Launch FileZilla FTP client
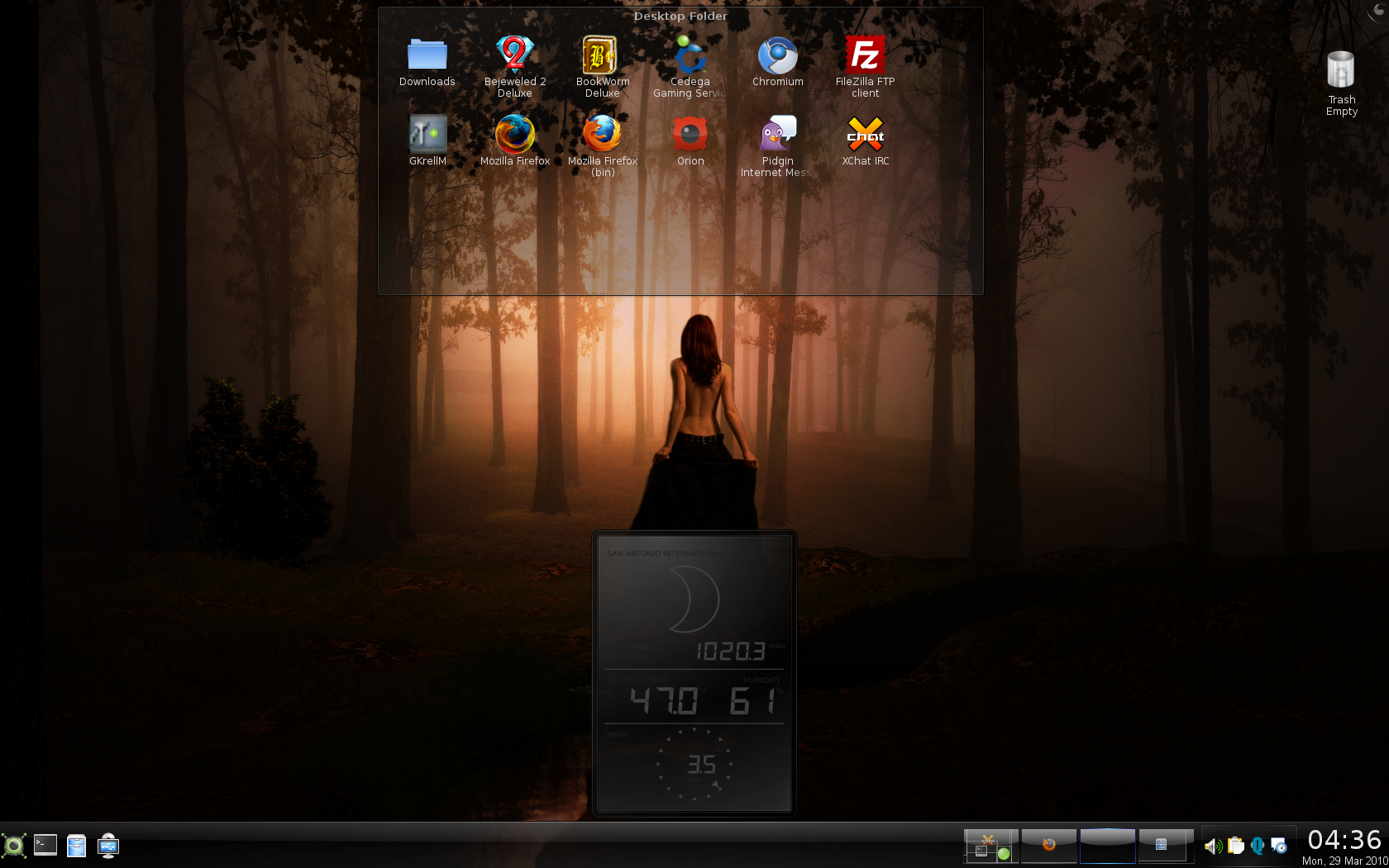Viewport: 1389px width, 868px height. click(865, 56)
